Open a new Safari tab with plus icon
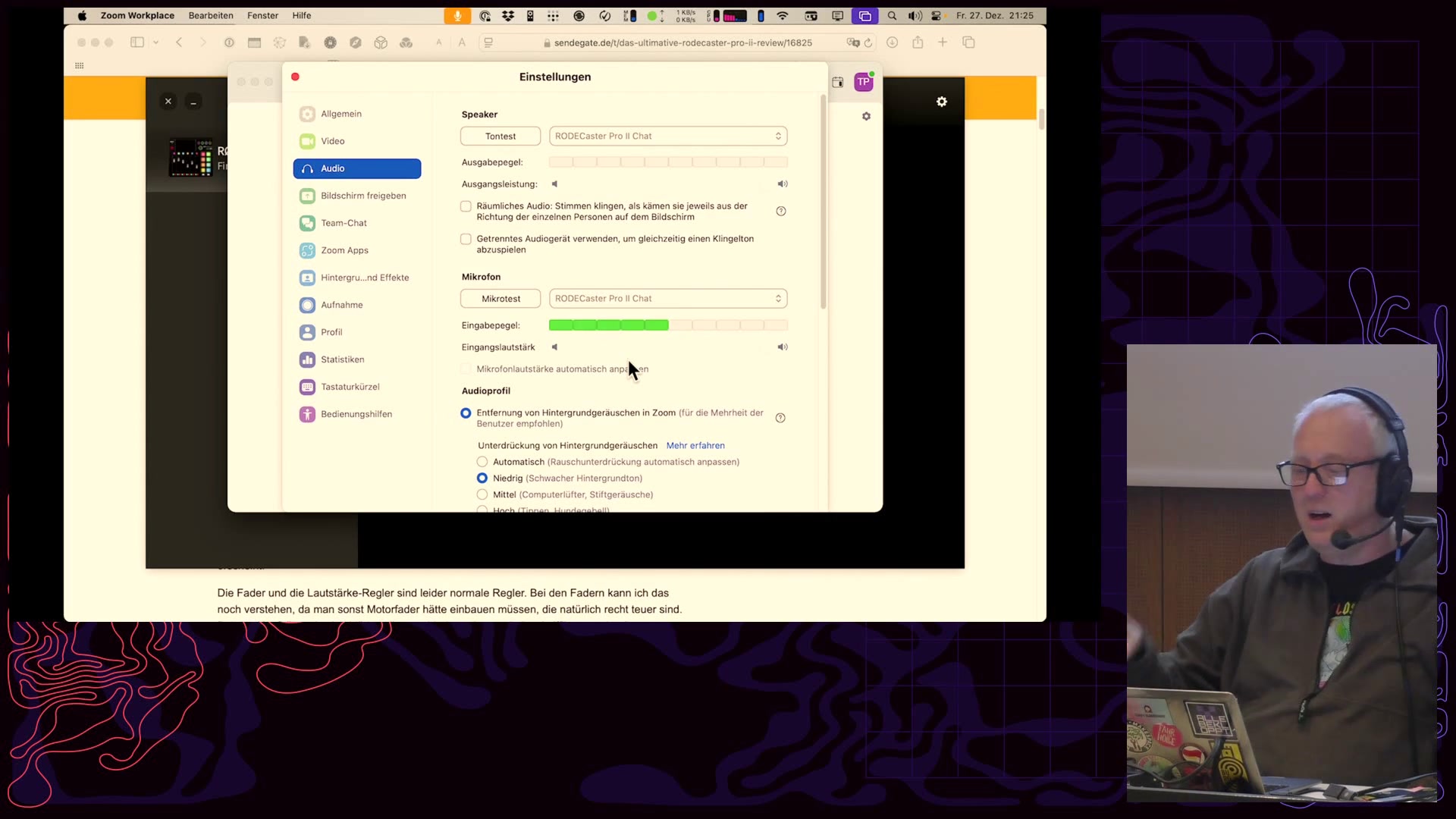Image resolution: width=1456 pixels, height=819 pixels. pos(943,42)
